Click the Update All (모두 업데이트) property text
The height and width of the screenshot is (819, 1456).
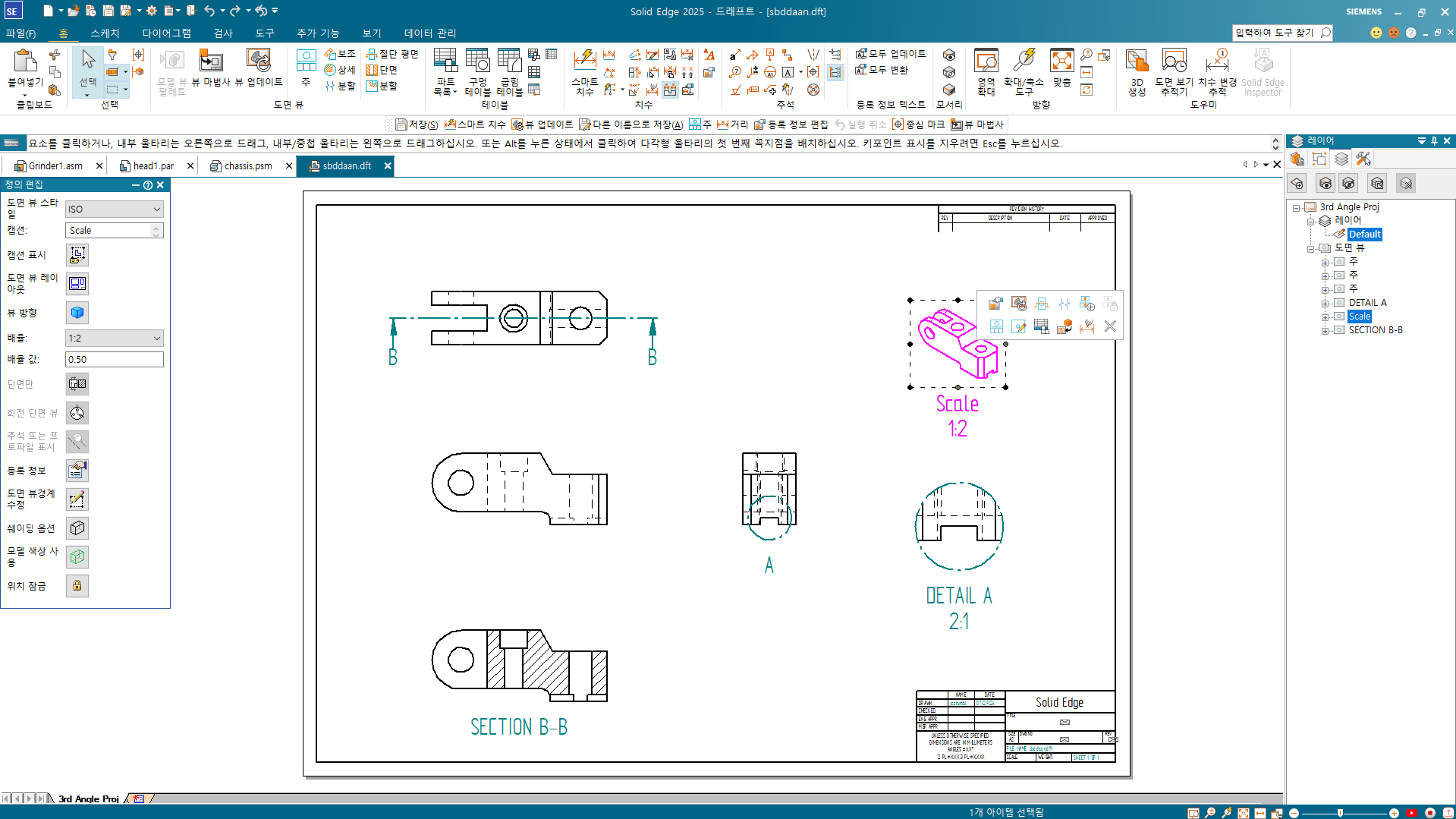pos(891,54)
